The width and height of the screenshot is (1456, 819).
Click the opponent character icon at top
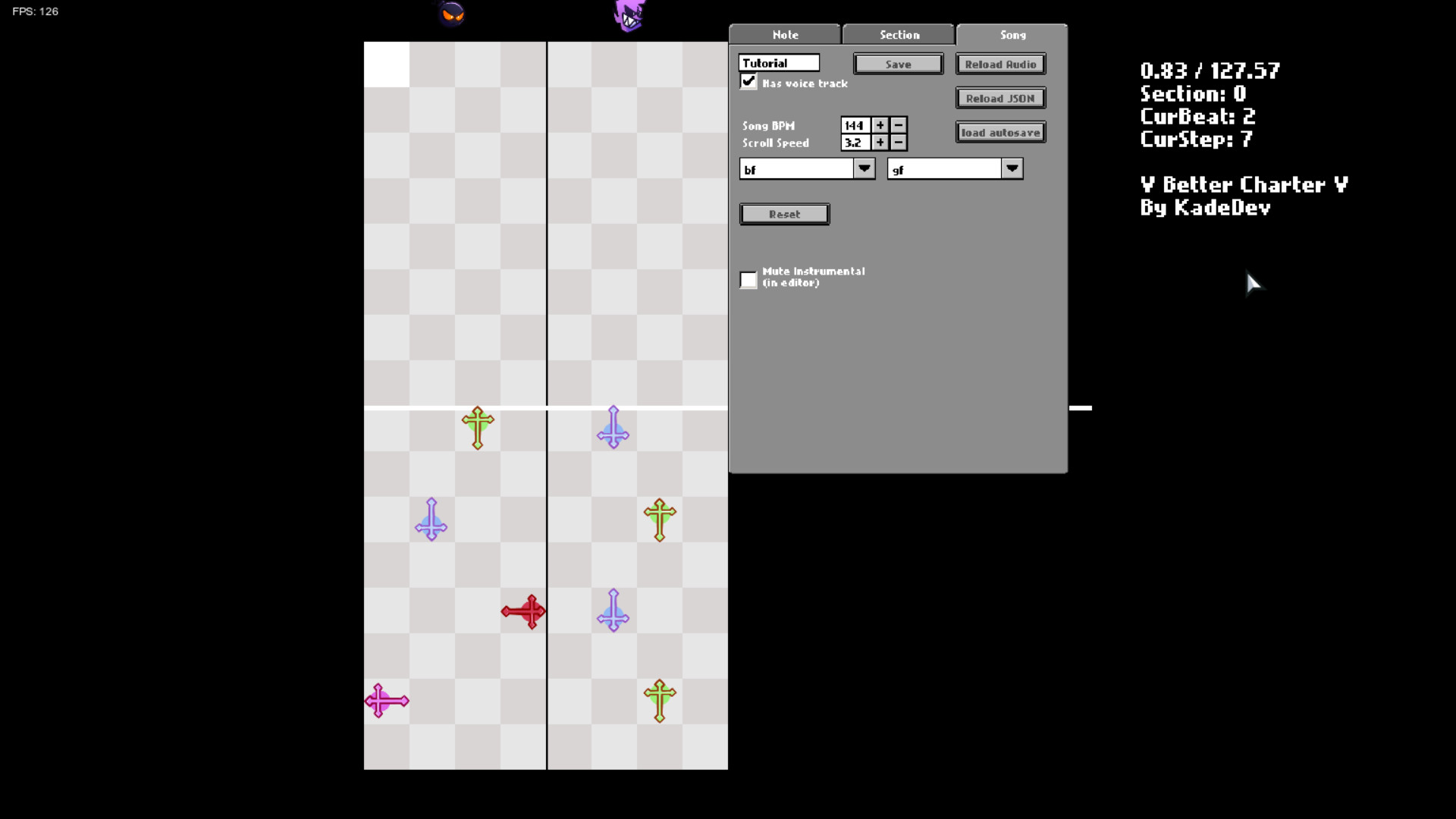(x=452, y=13)
